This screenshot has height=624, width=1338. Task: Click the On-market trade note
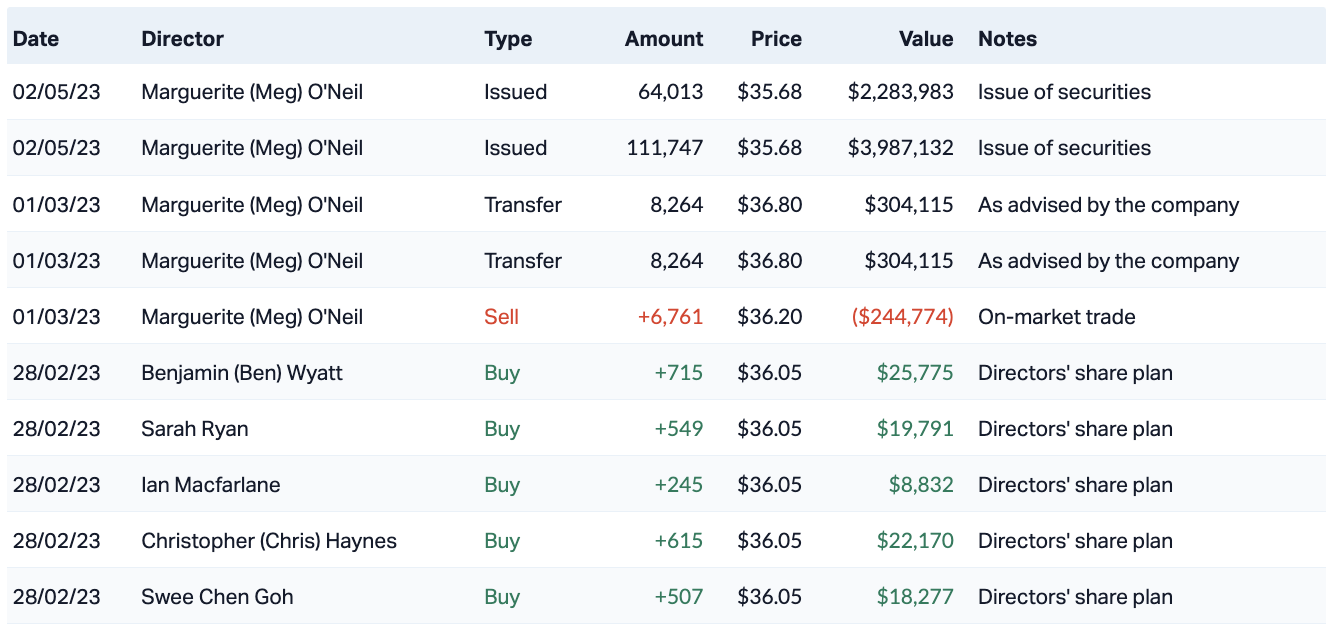click(x=1056, y=317)
